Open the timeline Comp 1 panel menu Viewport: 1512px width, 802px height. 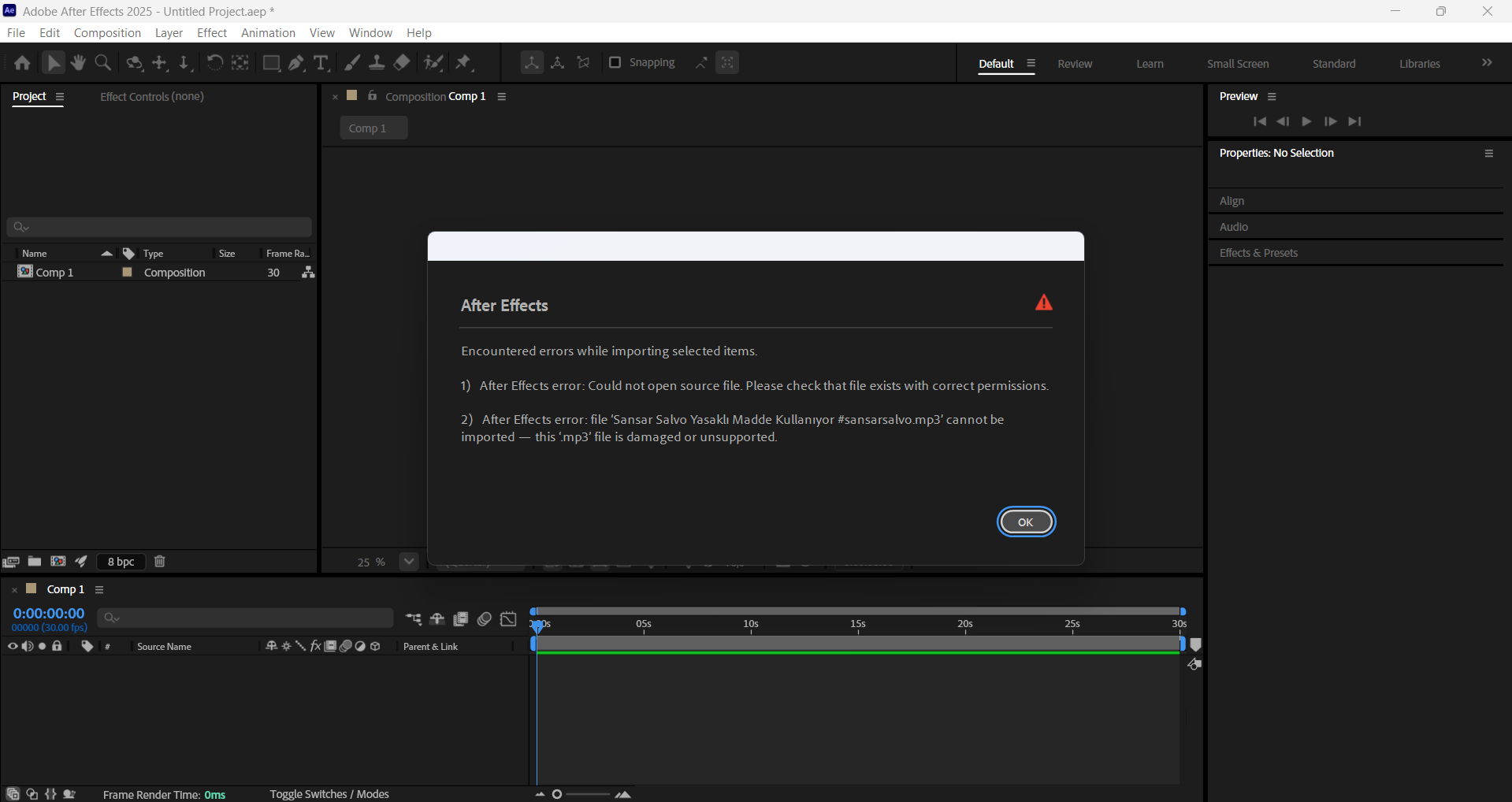99,590
